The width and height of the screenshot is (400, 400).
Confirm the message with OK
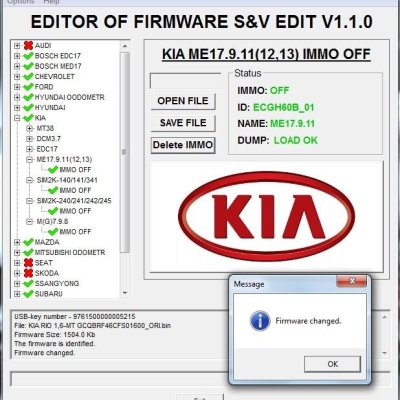tap(332, 364)
